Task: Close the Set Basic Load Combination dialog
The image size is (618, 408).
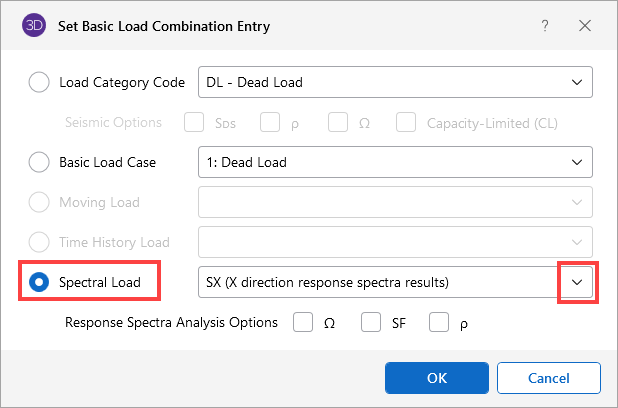Action: pyautogui.click(x=585, y=26)
